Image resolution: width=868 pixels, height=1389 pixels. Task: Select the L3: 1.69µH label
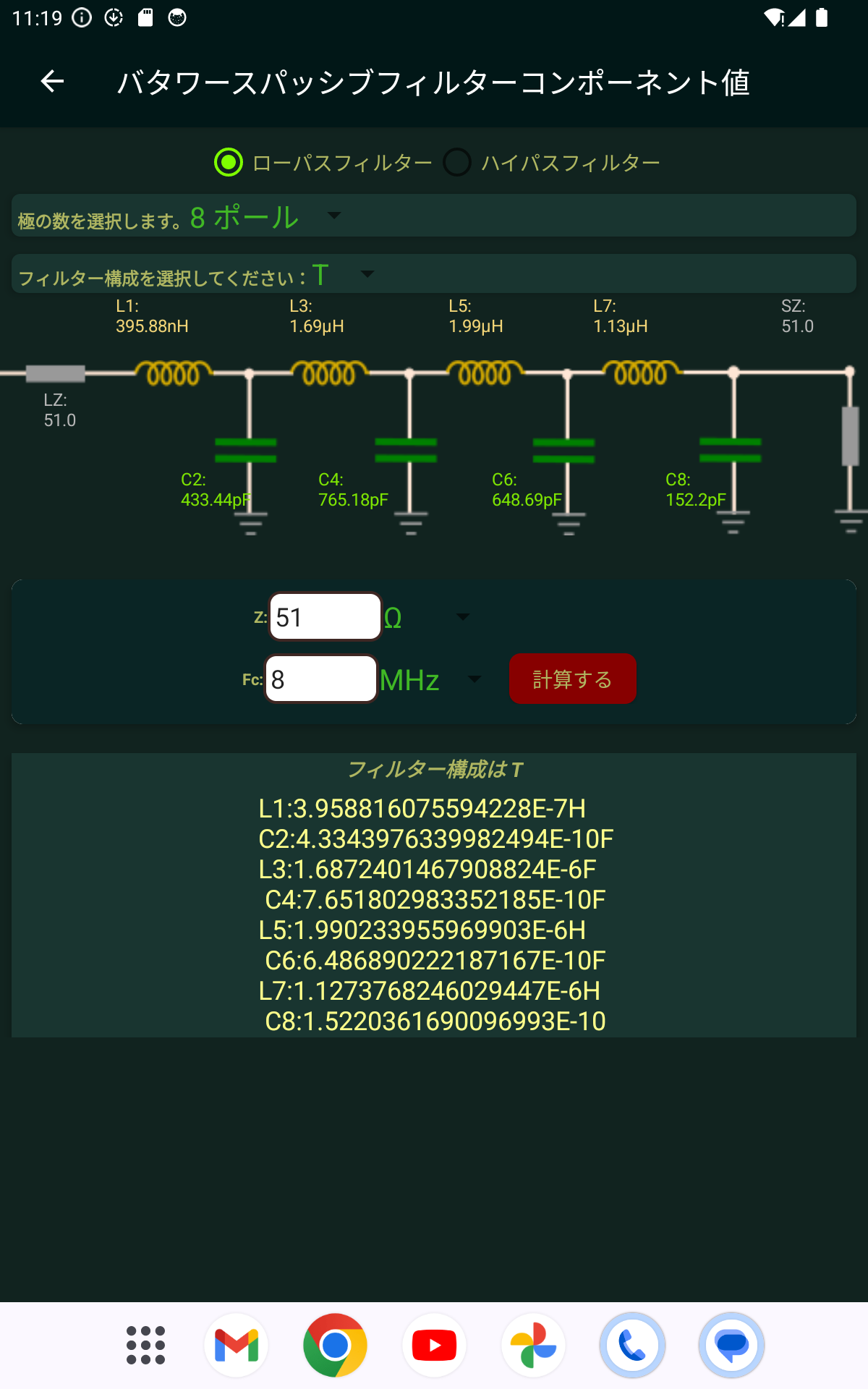[317, 316]
